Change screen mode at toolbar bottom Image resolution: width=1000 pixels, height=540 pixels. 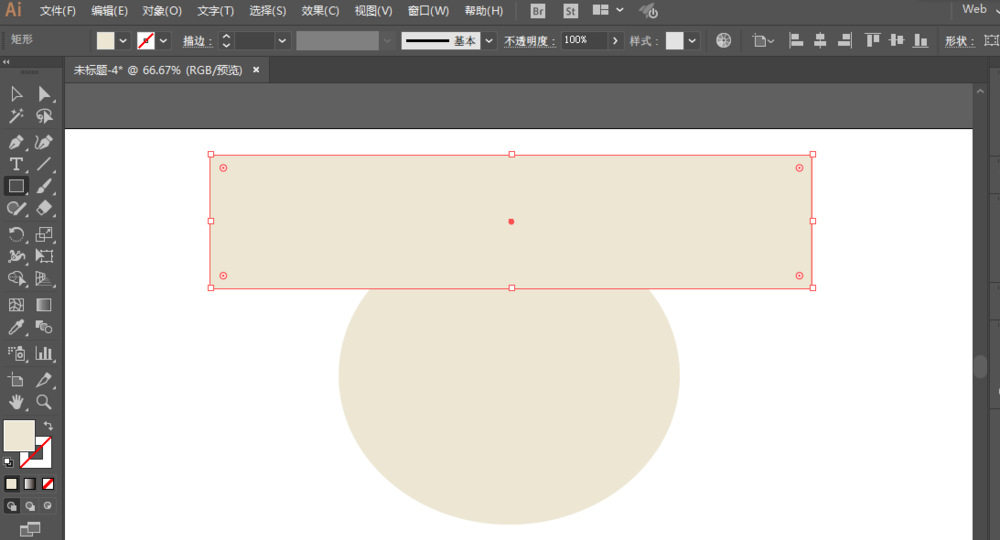tap(30, 529)
